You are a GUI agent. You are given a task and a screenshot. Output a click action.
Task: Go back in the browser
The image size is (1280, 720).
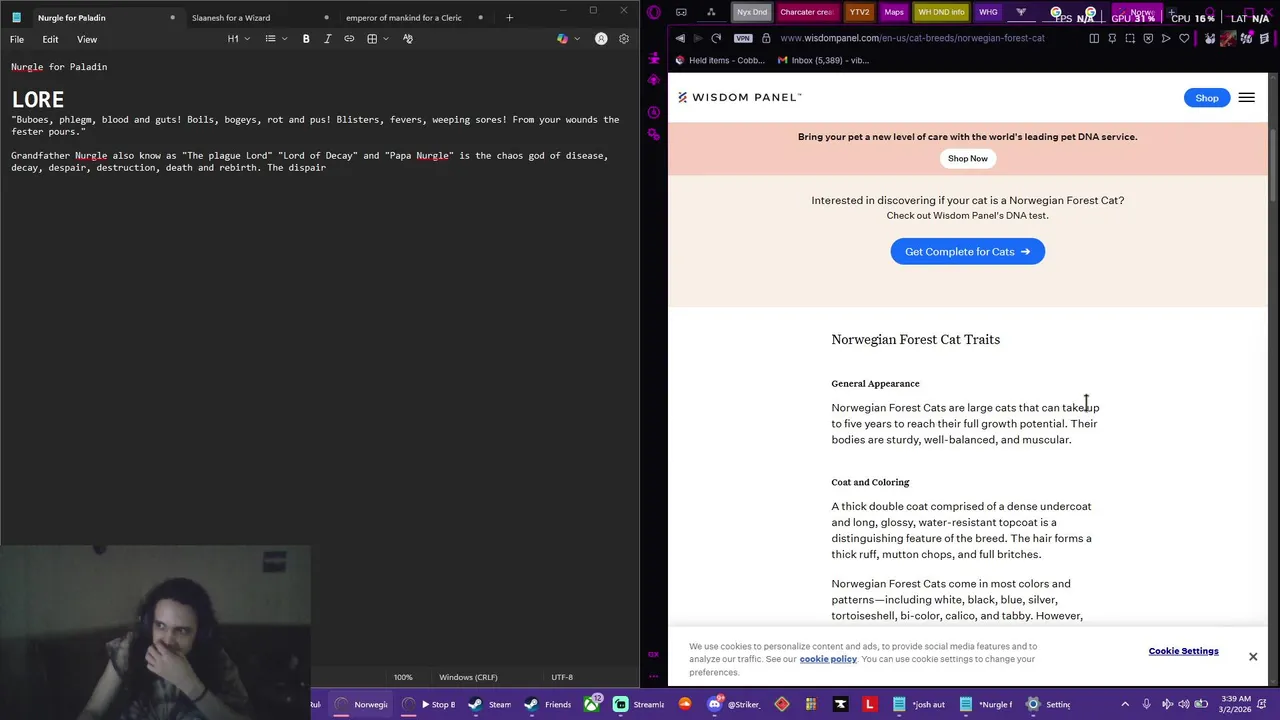tap(680, 38)
